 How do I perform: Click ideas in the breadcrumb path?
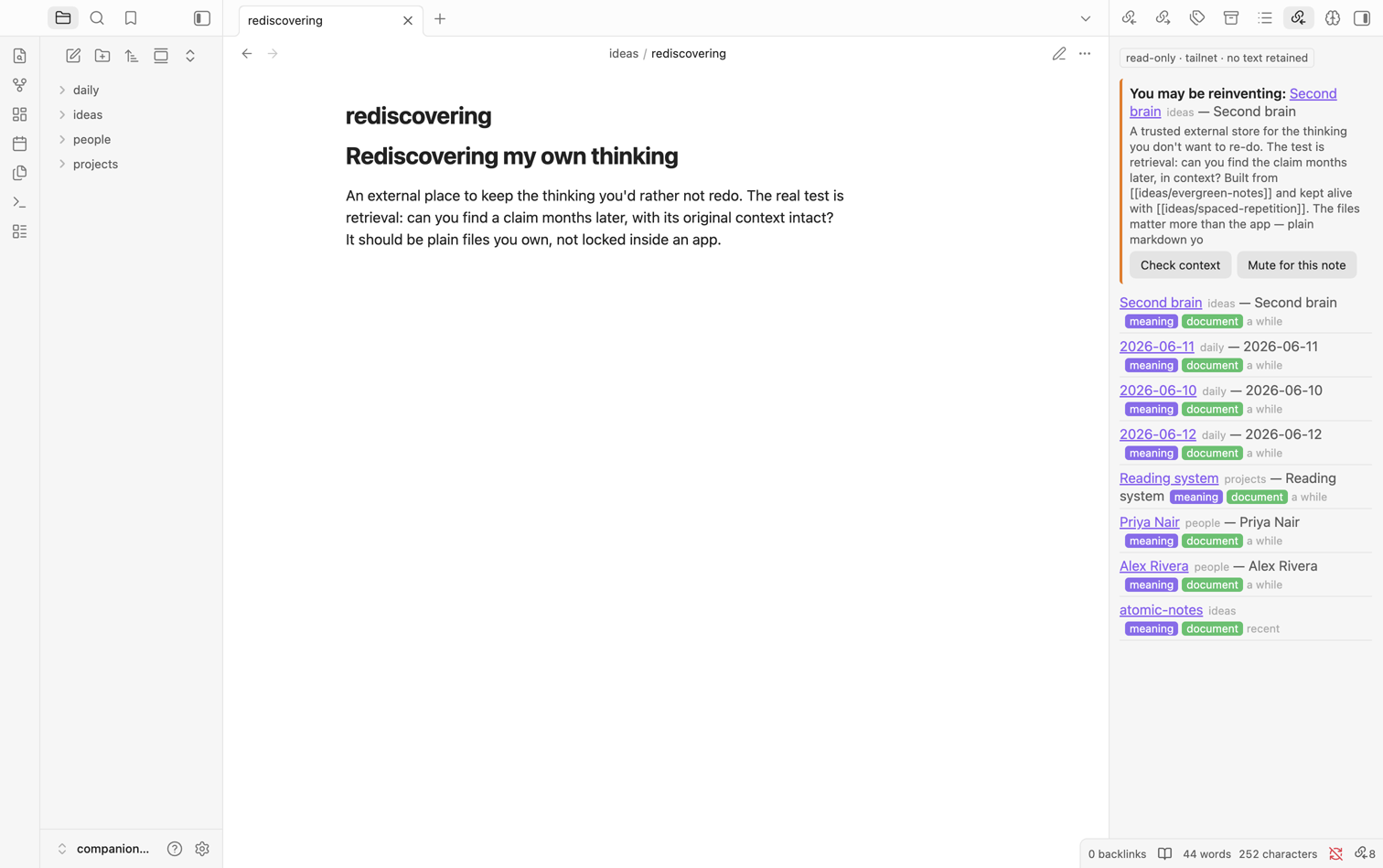(x=624, y=54)
